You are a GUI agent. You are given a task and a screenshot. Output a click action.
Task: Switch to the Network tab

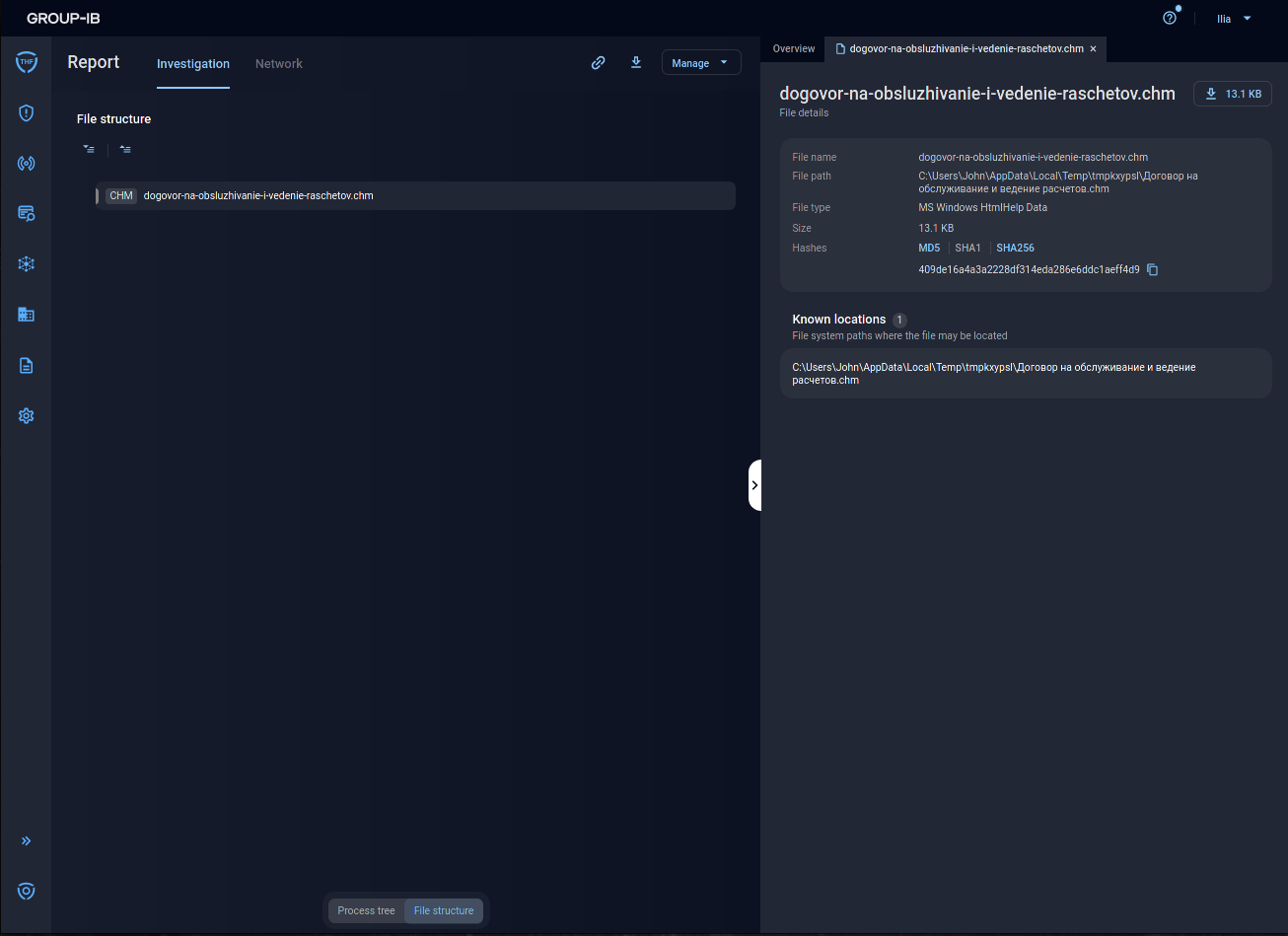tap(278, 63)
